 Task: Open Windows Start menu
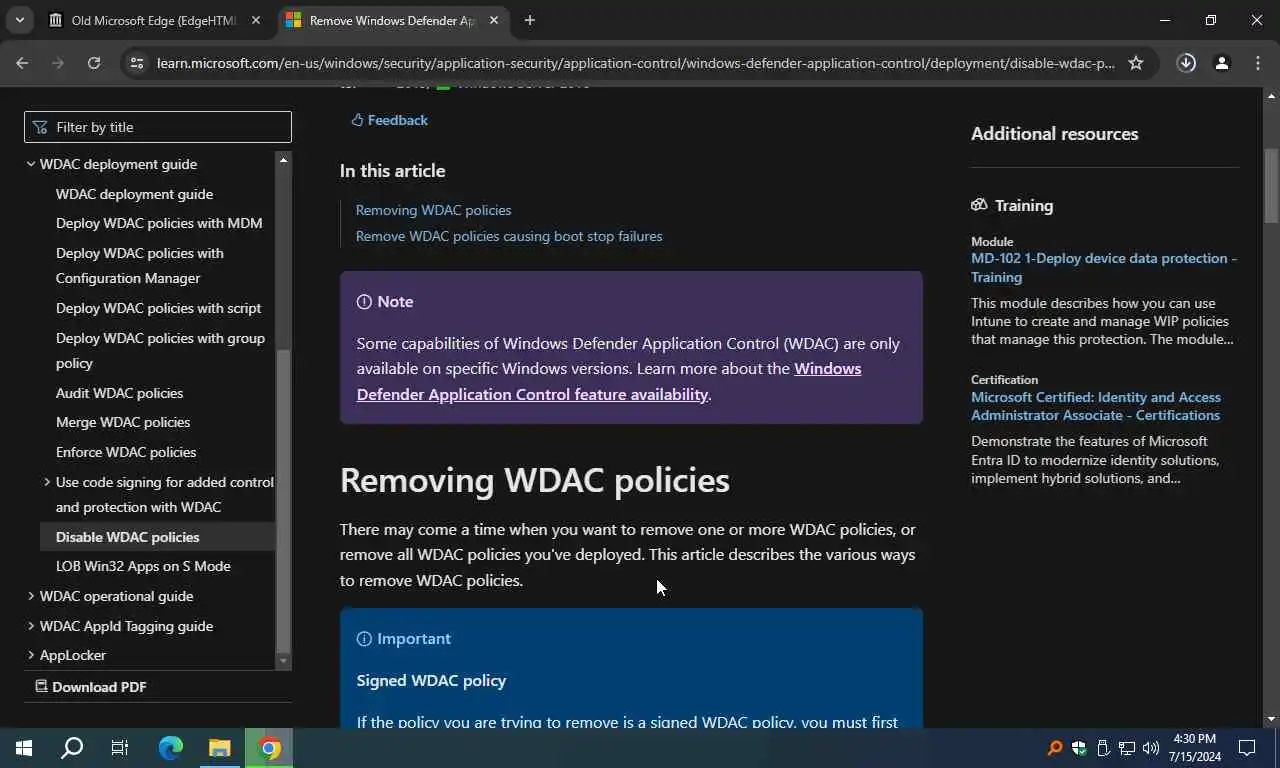tap(24, 748)
